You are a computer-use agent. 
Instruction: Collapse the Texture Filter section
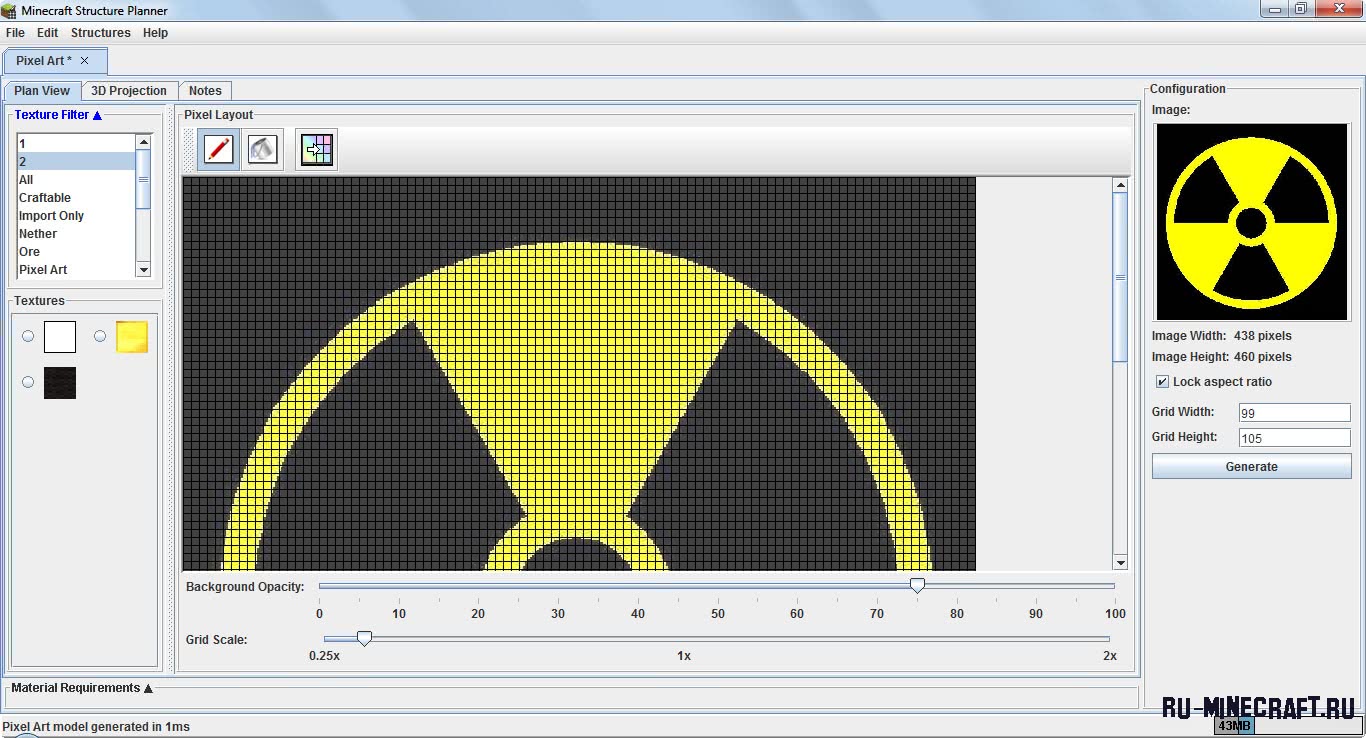point(58,115)
